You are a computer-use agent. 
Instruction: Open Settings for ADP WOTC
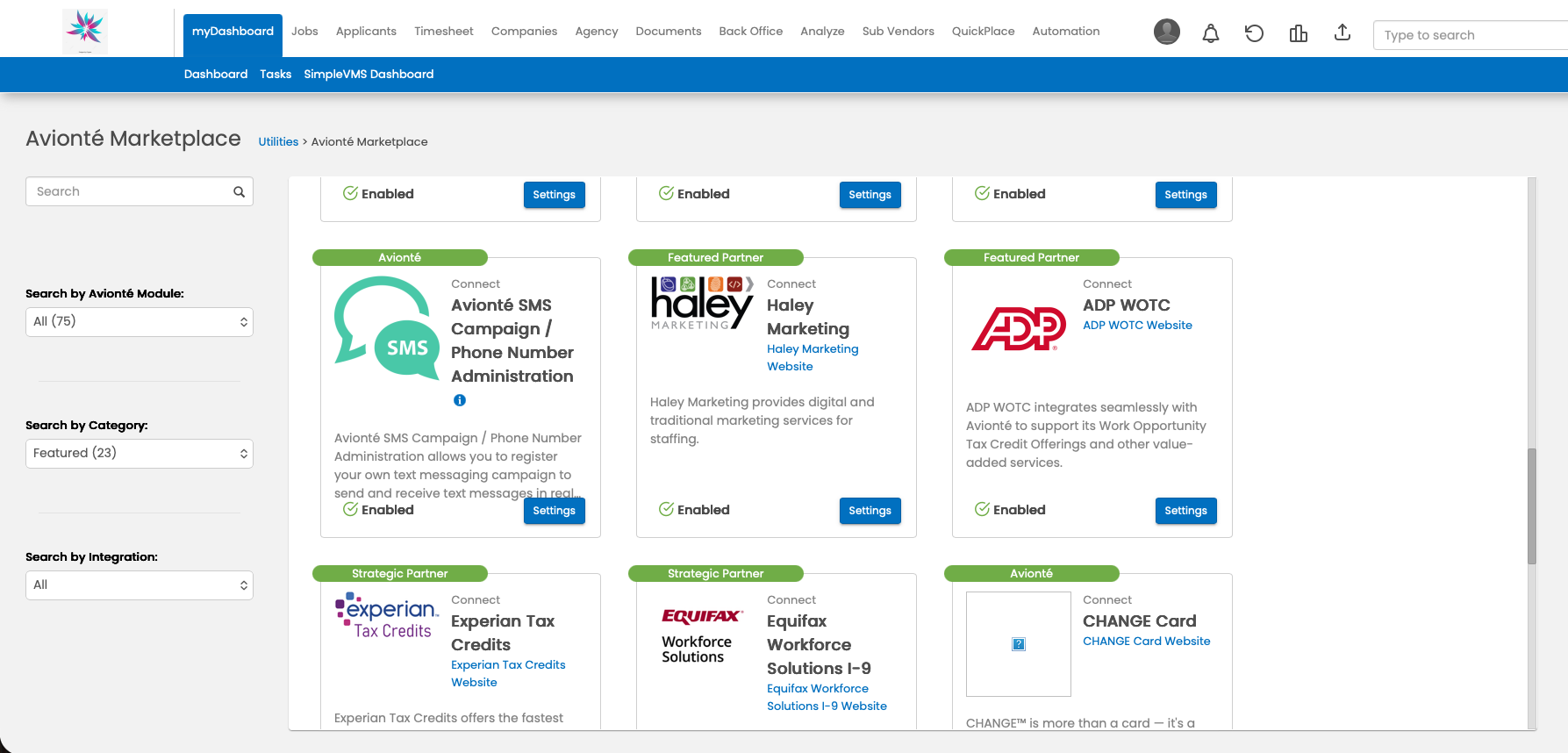1186,511
